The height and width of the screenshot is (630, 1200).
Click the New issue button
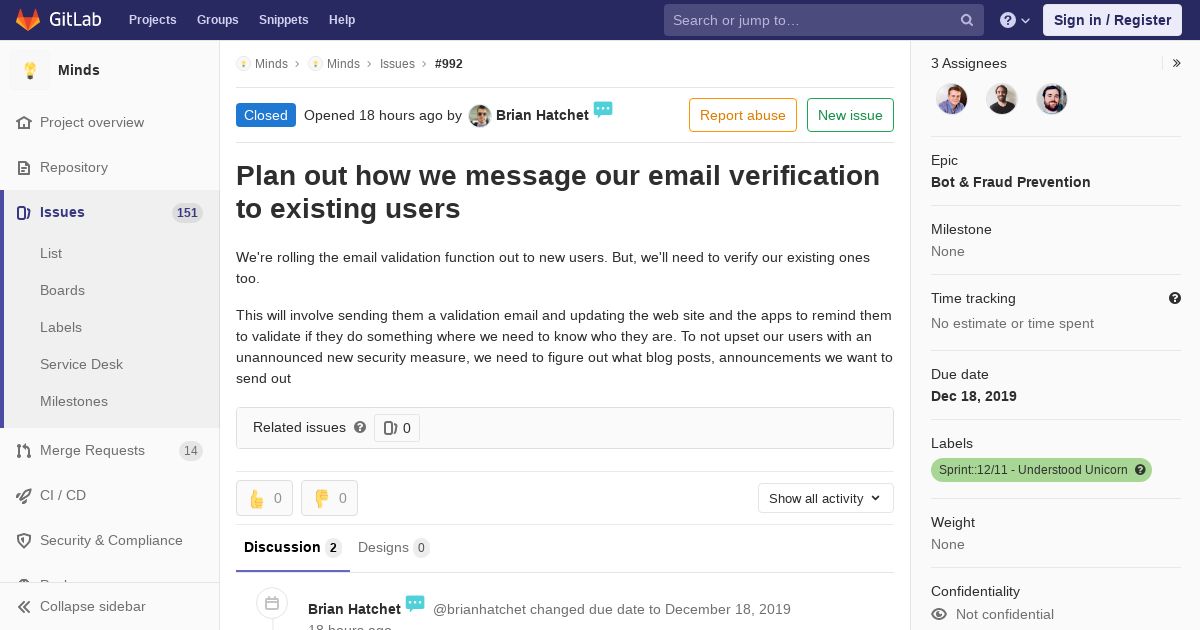pyautogui.click(x=850, y=115)
